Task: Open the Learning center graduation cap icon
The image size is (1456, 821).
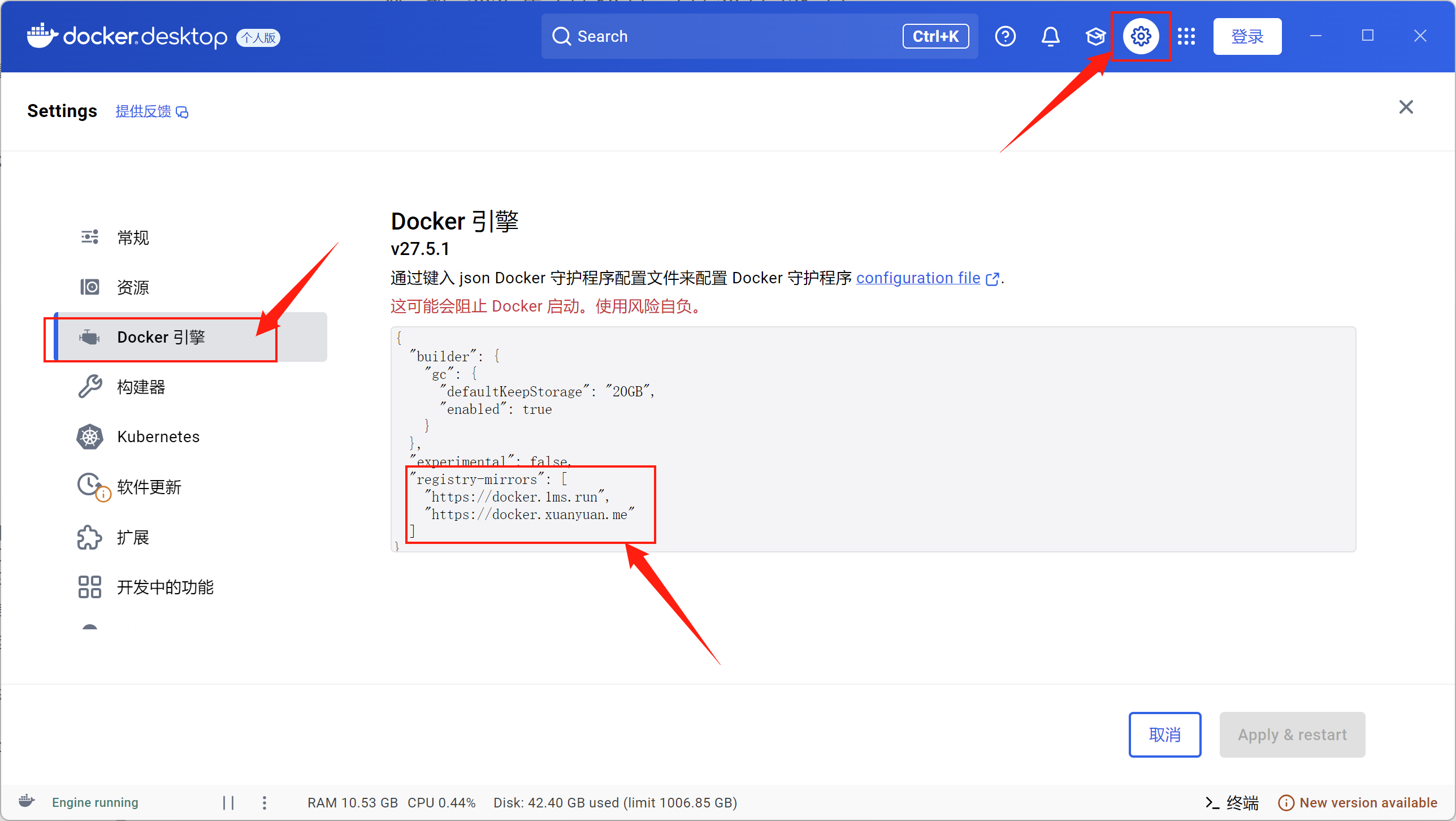Action: (x=1095, y=37)
